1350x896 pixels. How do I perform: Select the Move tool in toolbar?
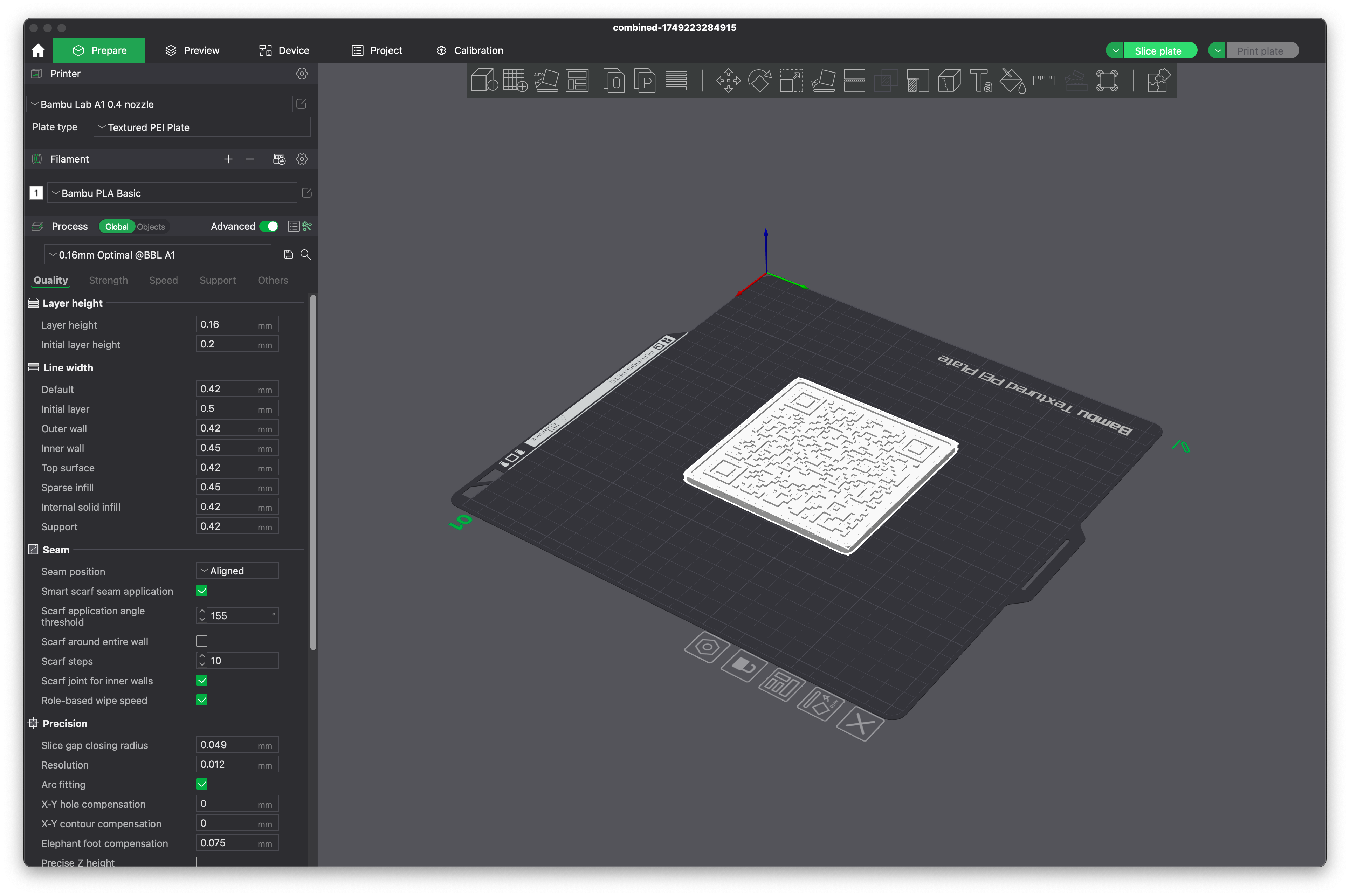click(728, 81)
